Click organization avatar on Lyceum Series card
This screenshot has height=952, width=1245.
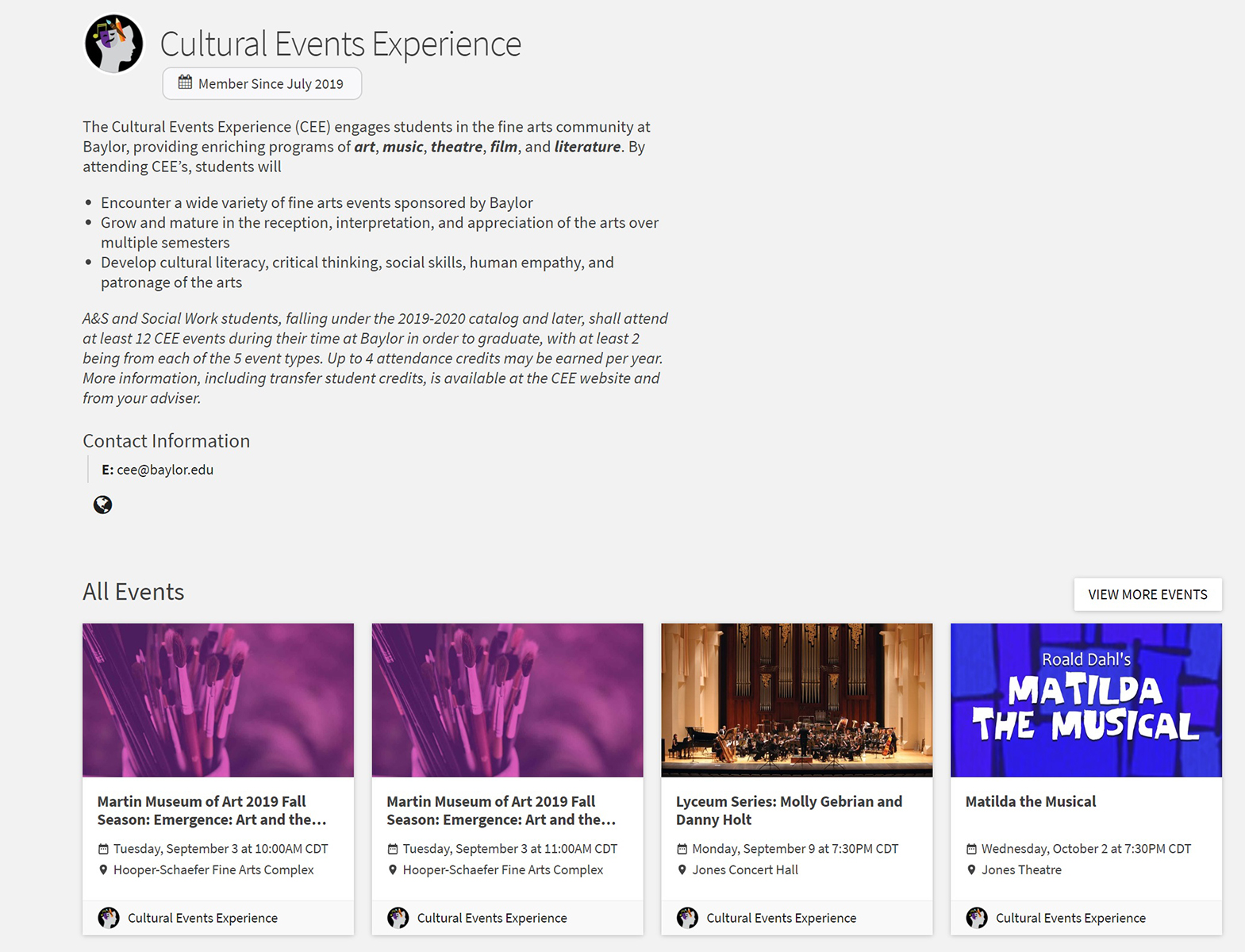687,918
